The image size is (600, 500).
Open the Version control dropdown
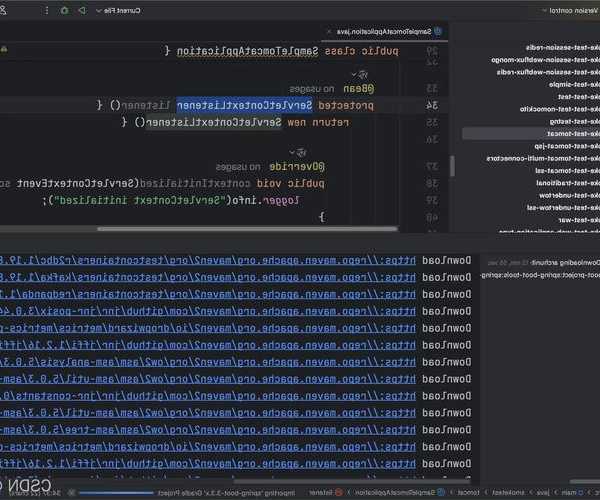tap(572, 11)
